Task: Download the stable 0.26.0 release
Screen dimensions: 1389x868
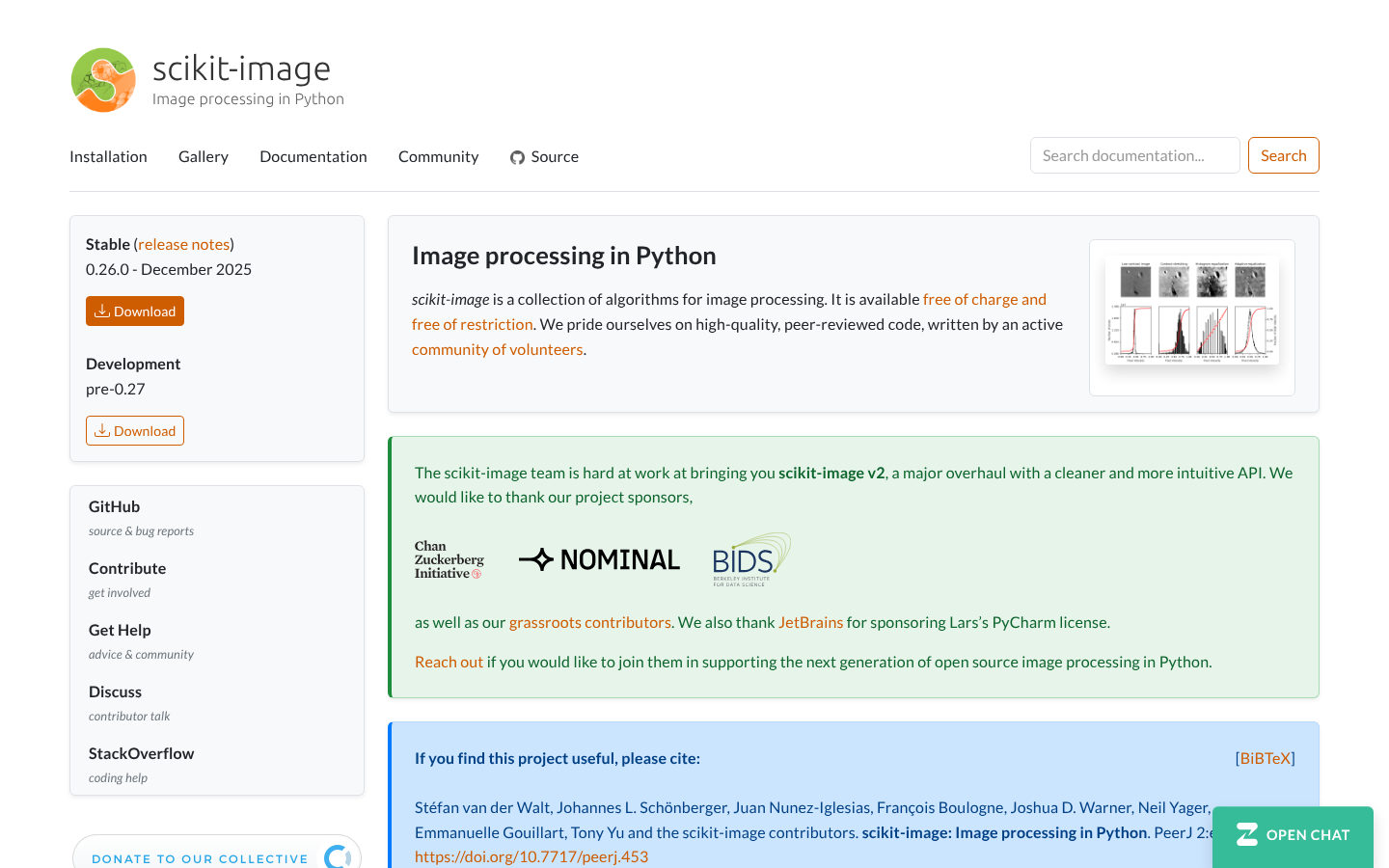Action: (135, 312)
